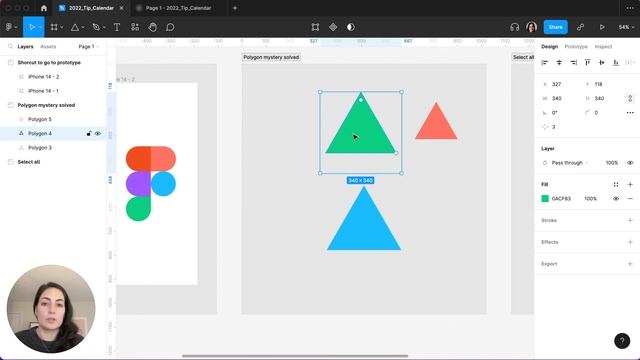Add an Effect with plus

point(630,242)
